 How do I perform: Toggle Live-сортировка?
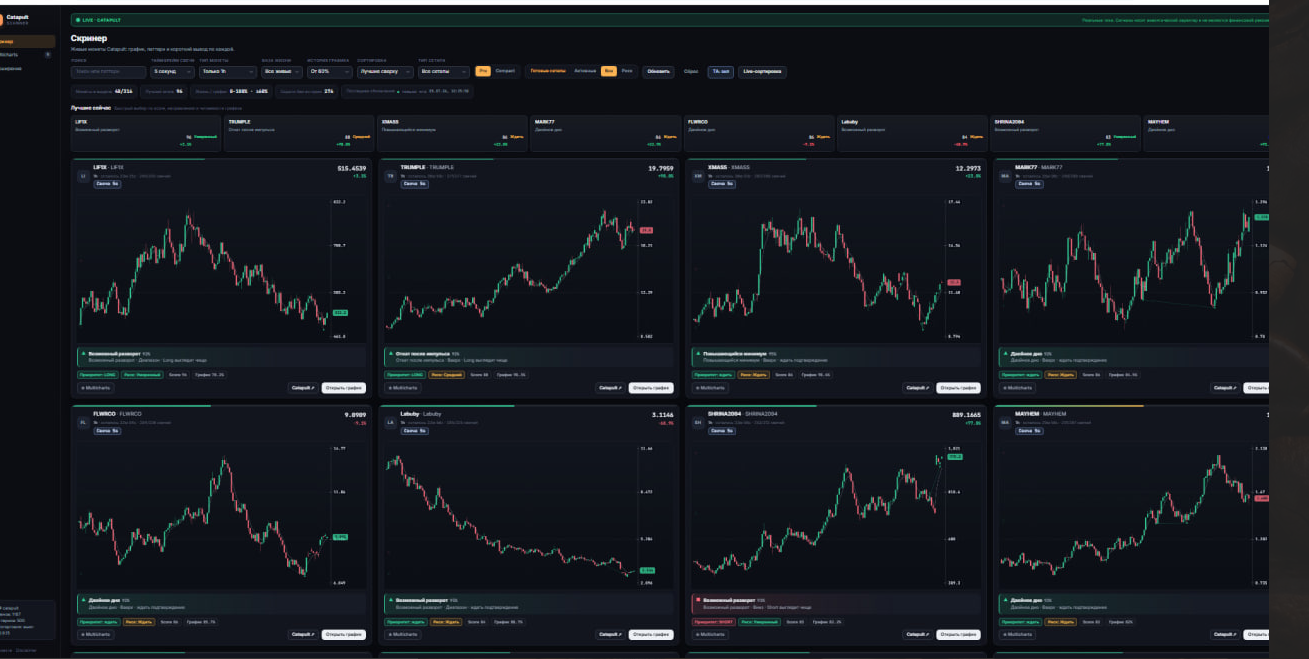click(763, 72)
